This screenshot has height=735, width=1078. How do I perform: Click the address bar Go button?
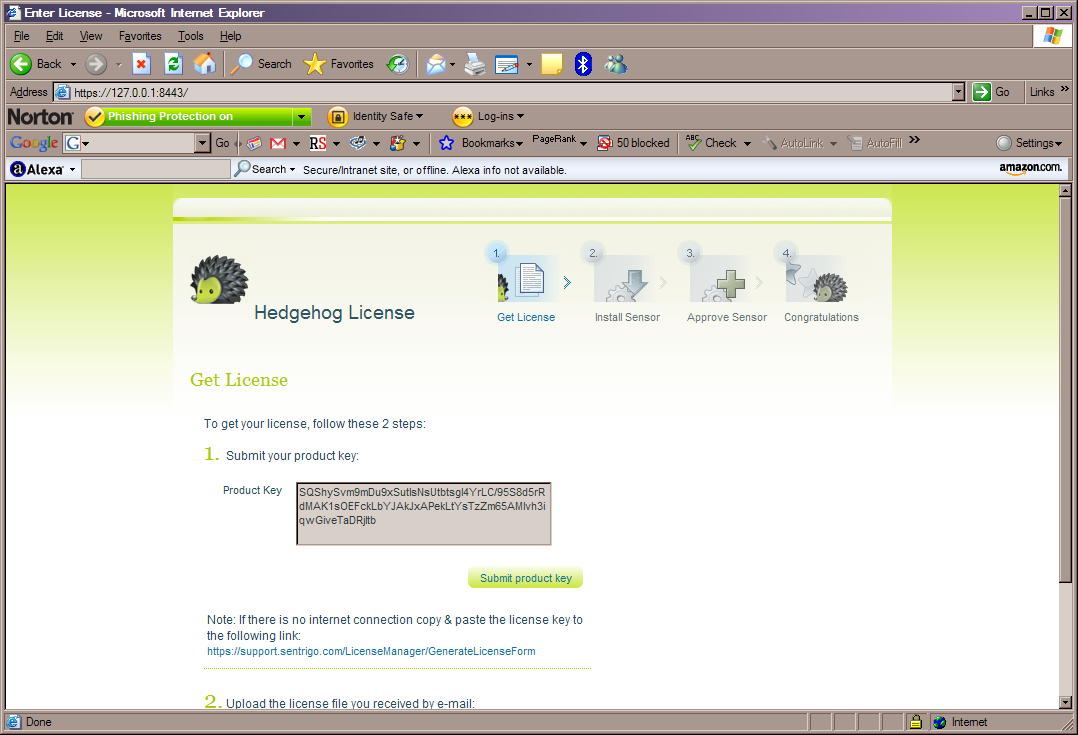pos(991,91)
